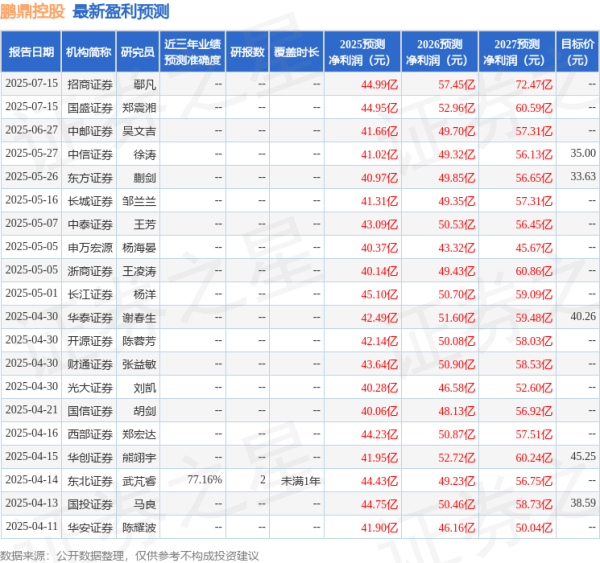Screen dimensions: 600x563
Task: Sort by 研报数 column header
Action: point(247,52)
